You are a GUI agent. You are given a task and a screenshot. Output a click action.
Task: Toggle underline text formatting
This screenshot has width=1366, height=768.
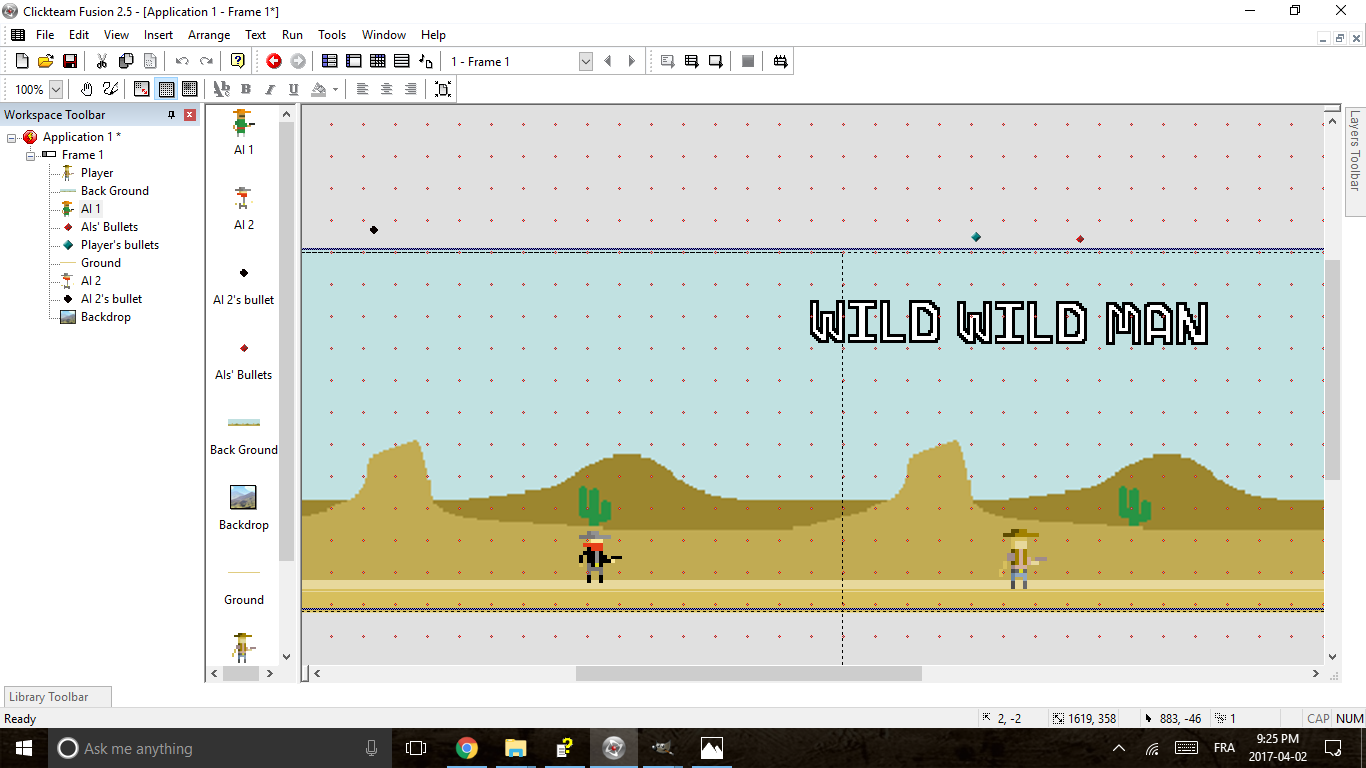coord(293,89)
